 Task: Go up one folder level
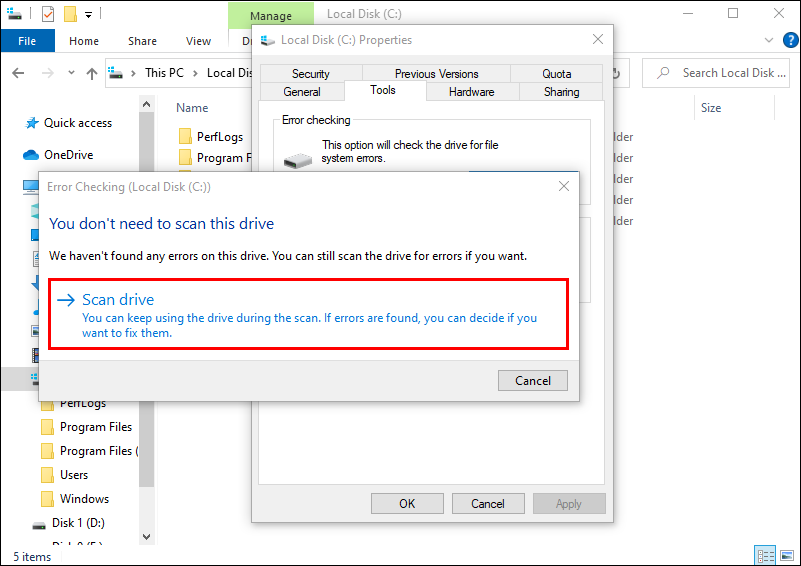tap(92, 73)
